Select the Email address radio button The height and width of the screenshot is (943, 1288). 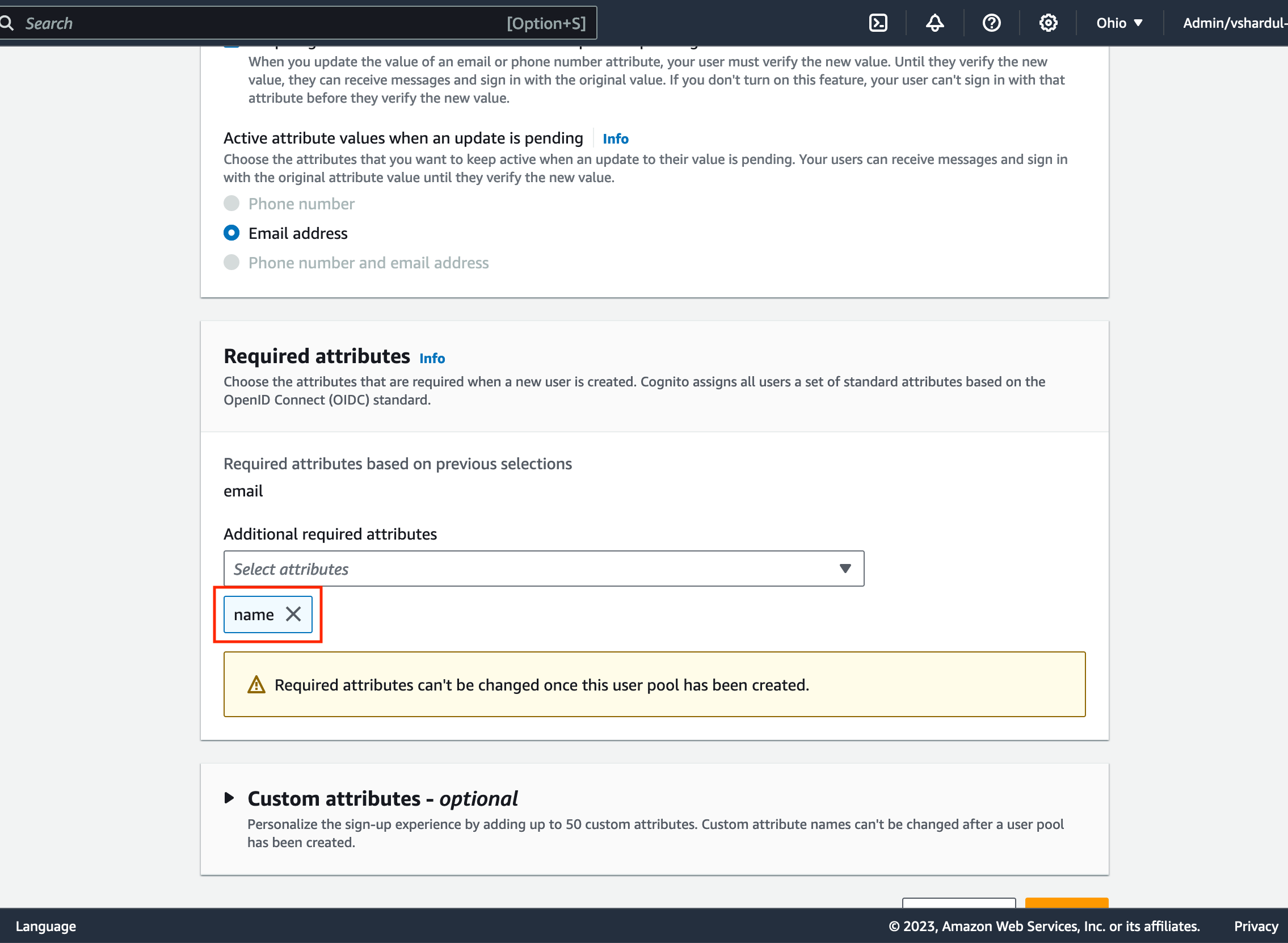coord(231,233)
